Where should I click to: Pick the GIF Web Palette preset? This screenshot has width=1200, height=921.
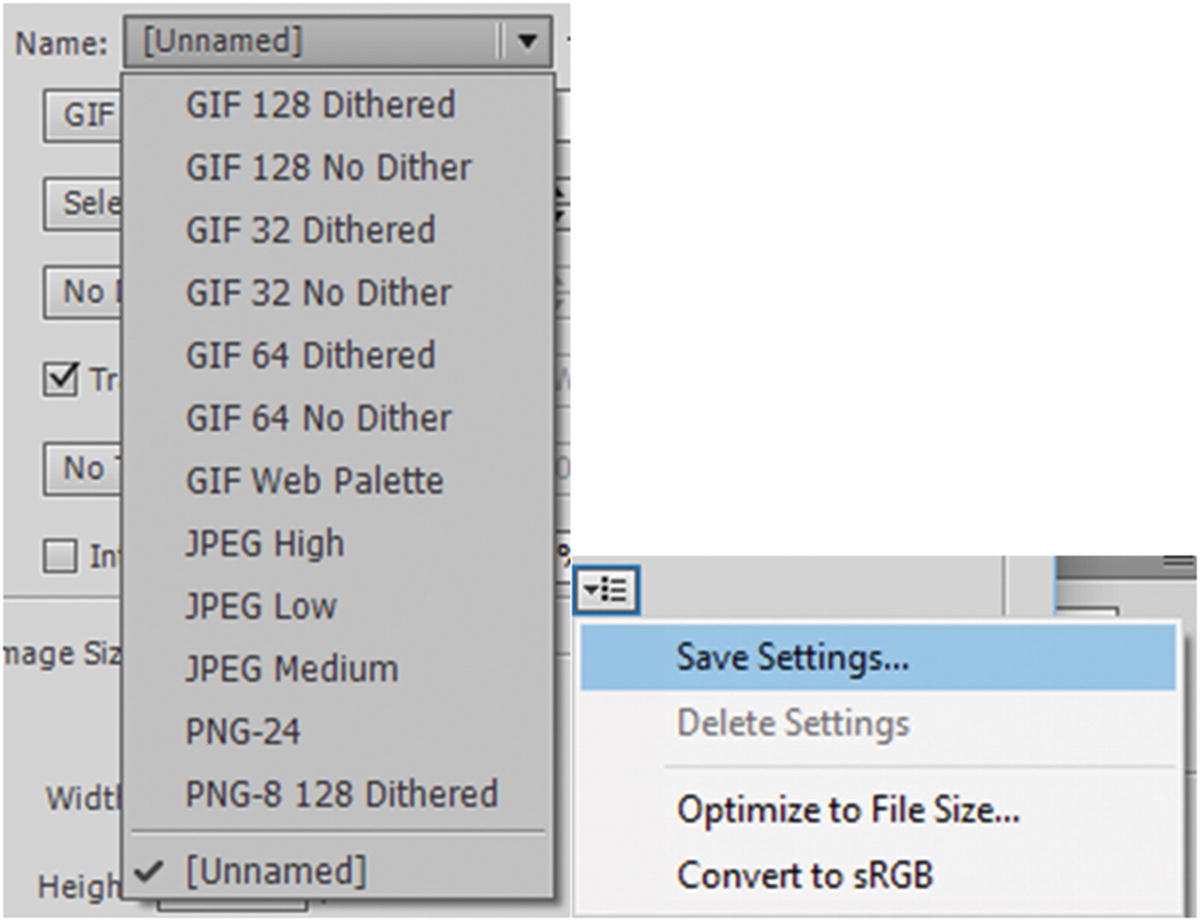tap(315, 481)
